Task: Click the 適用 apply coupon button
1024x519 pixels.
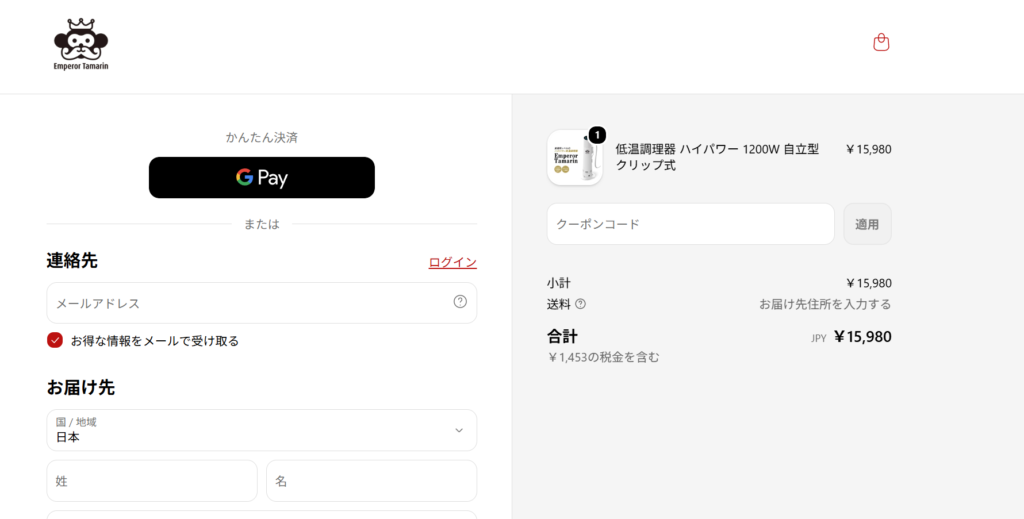Action: 867,224
